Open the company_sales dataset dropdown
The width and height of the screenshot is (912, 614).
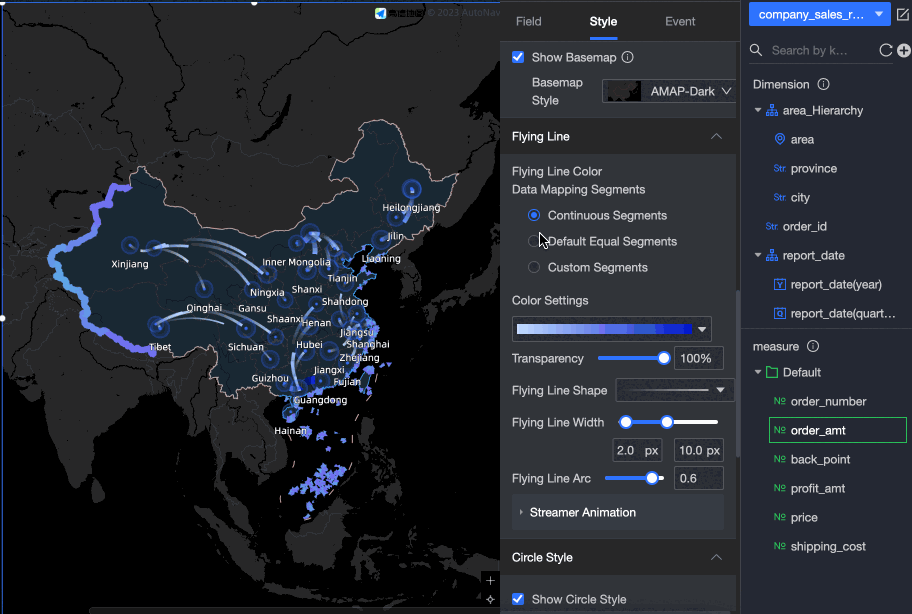(x=820, y=15)
